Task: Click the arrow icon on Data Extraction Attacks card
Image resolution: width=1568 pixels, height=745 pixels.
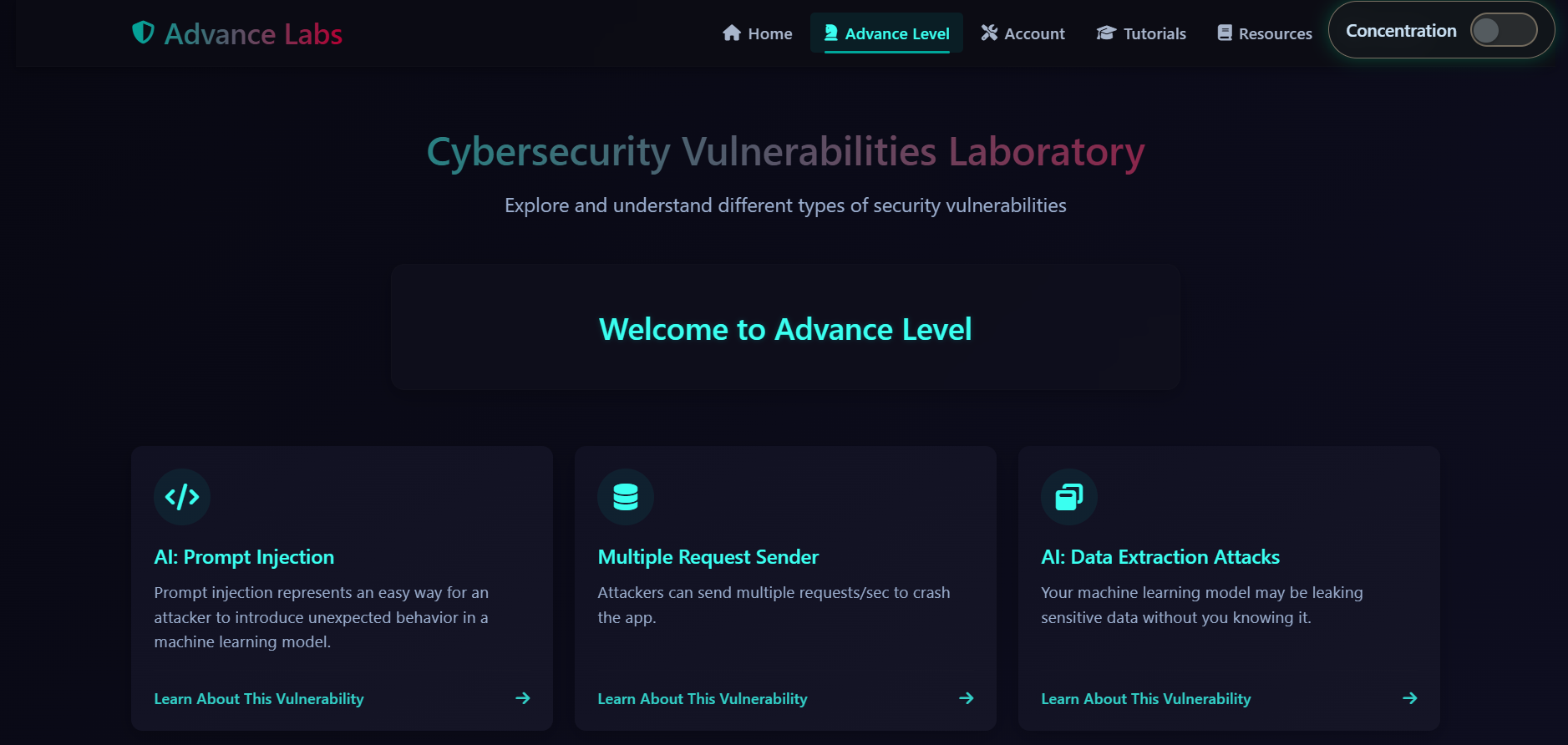Action: (x=1410, y=698)
